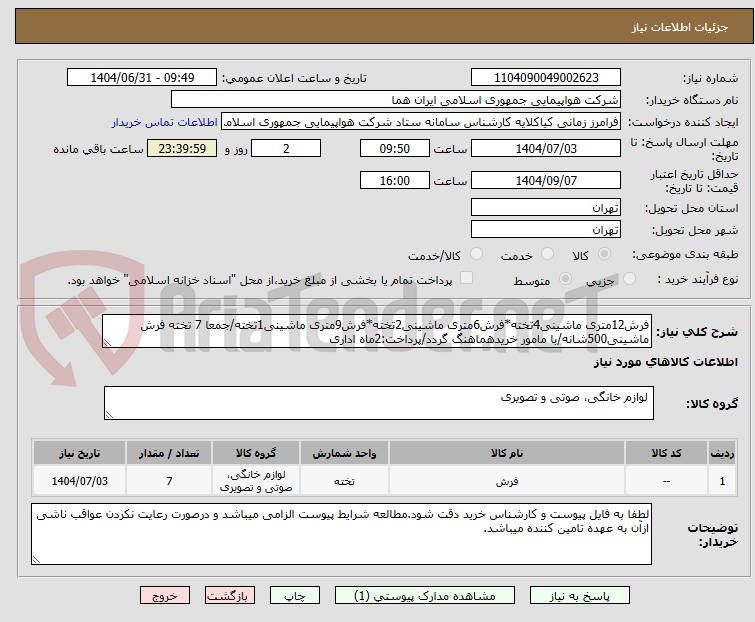Screen dimensions: 755x622
Task: Select the متوسط purchase type radio
Action: pyautogui.click(x=565, y=279)
